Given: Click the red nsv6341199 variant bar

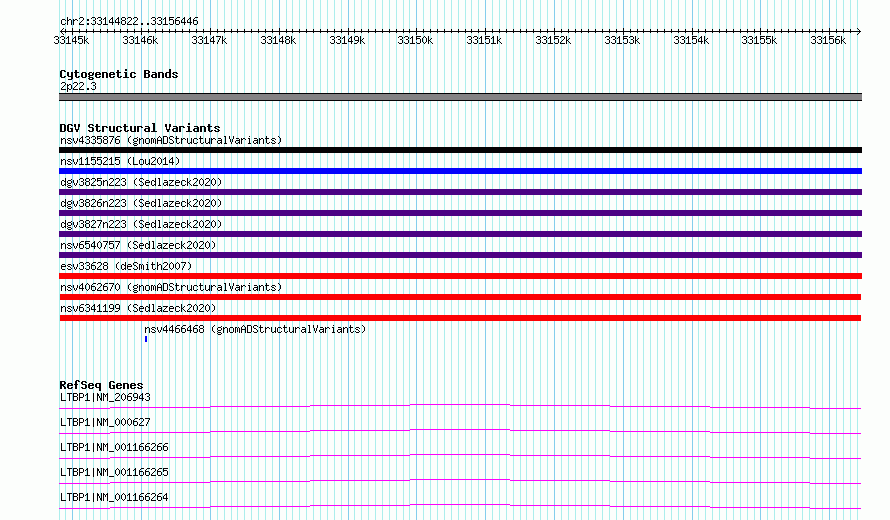Looking at the screenshot, I should [460, 318].
